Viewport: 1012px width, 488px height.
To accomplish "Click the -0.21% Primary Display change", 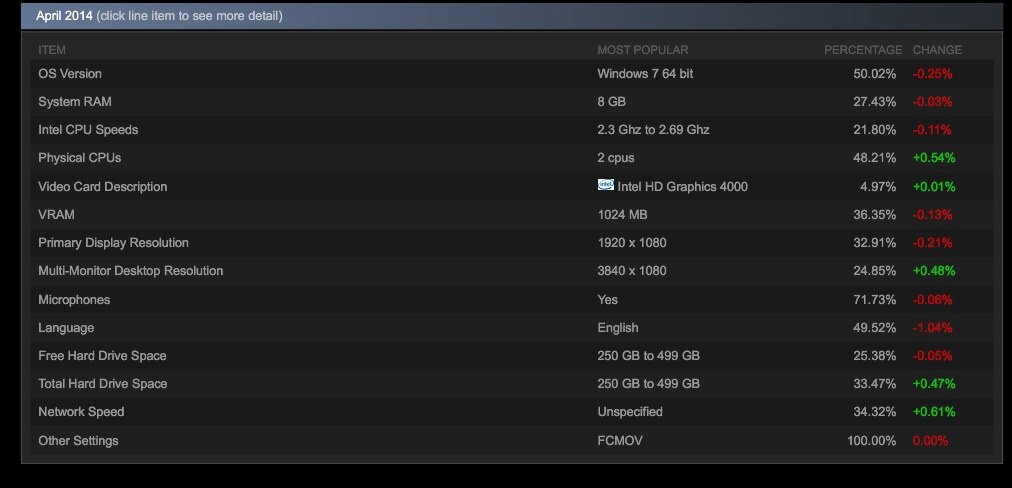I will pos(933,243).
